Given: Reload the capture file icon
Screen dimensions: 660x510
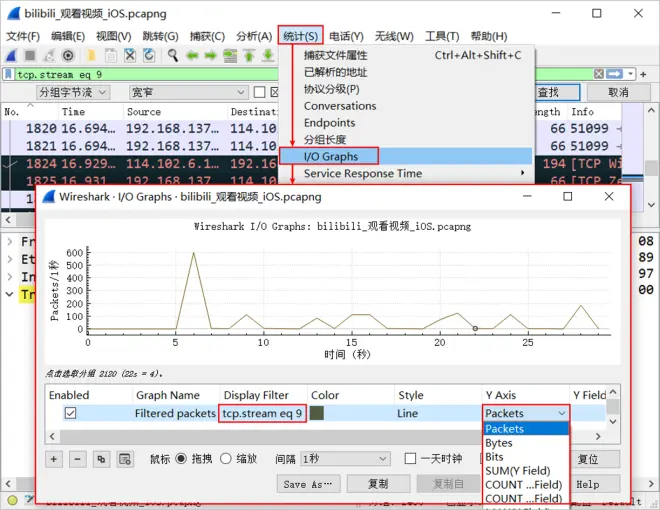Looking at the screenshot, I should pos(149,56).
